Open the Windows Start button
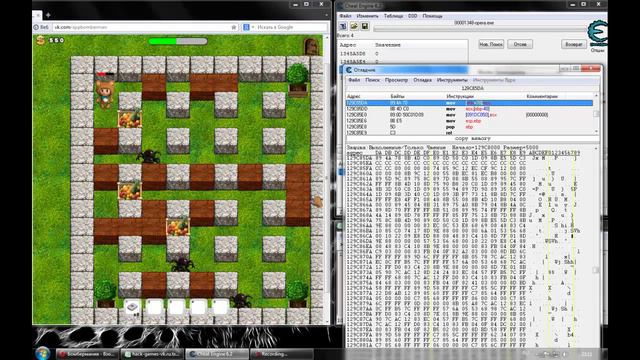640x360 pixels. pos(42,353)
